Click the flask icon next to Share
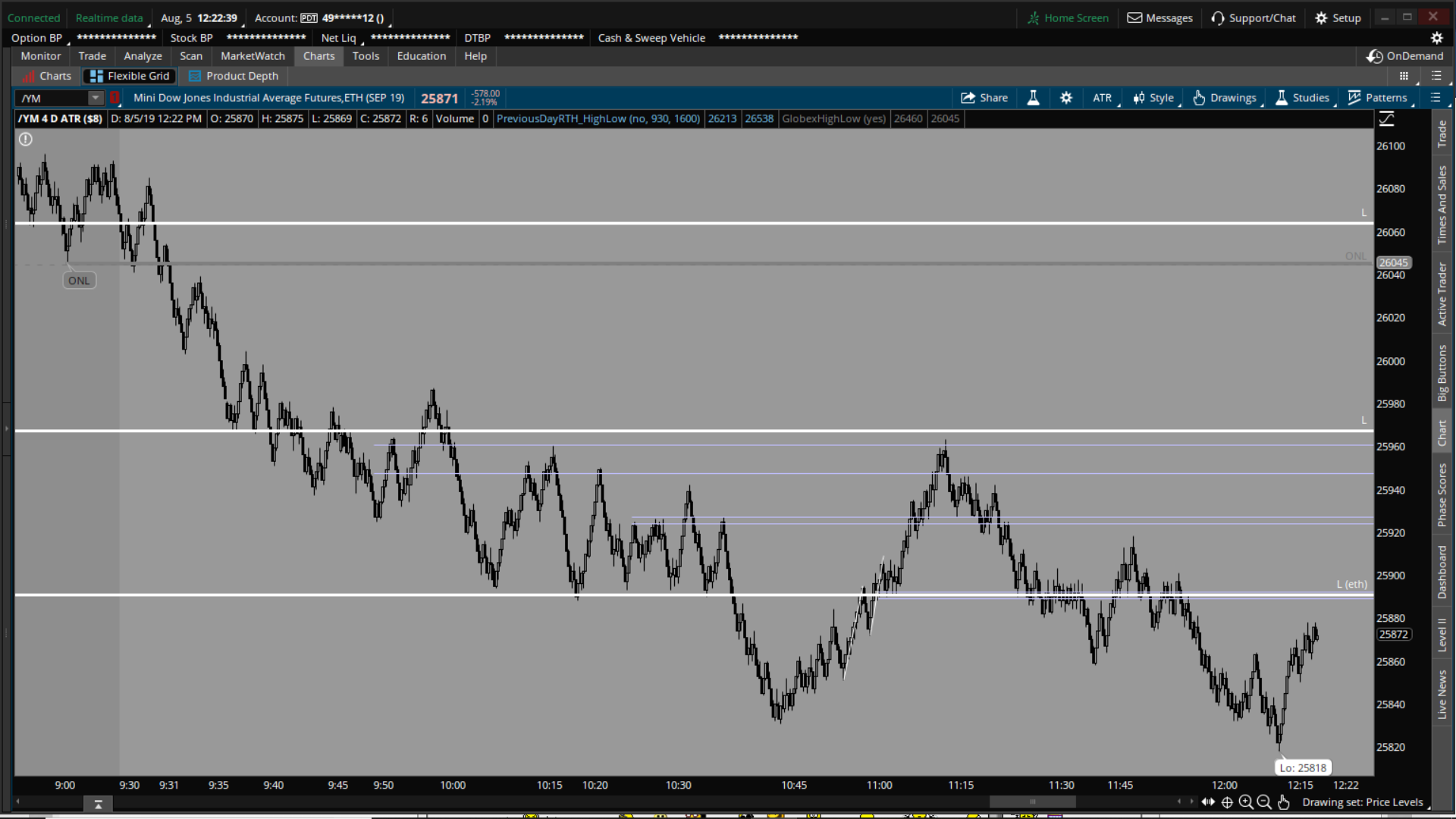Image resolution: width=1456 pixels, height=819 pixels. point(1033,98)
